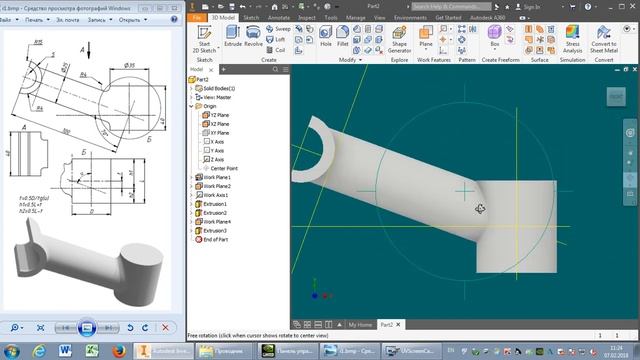Image resolution: width=640 pixels, height=360 pixels.
Task: Switch to the Environments ribbon tab
Action: click(x=410, y=18)
